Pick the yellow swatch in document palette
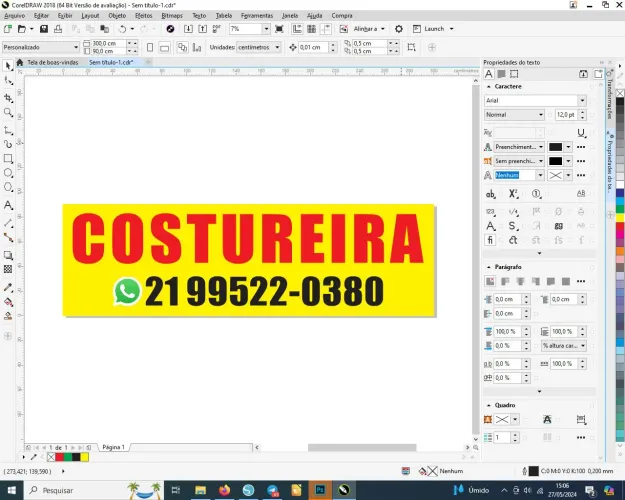625x500 pixels. 85,457
